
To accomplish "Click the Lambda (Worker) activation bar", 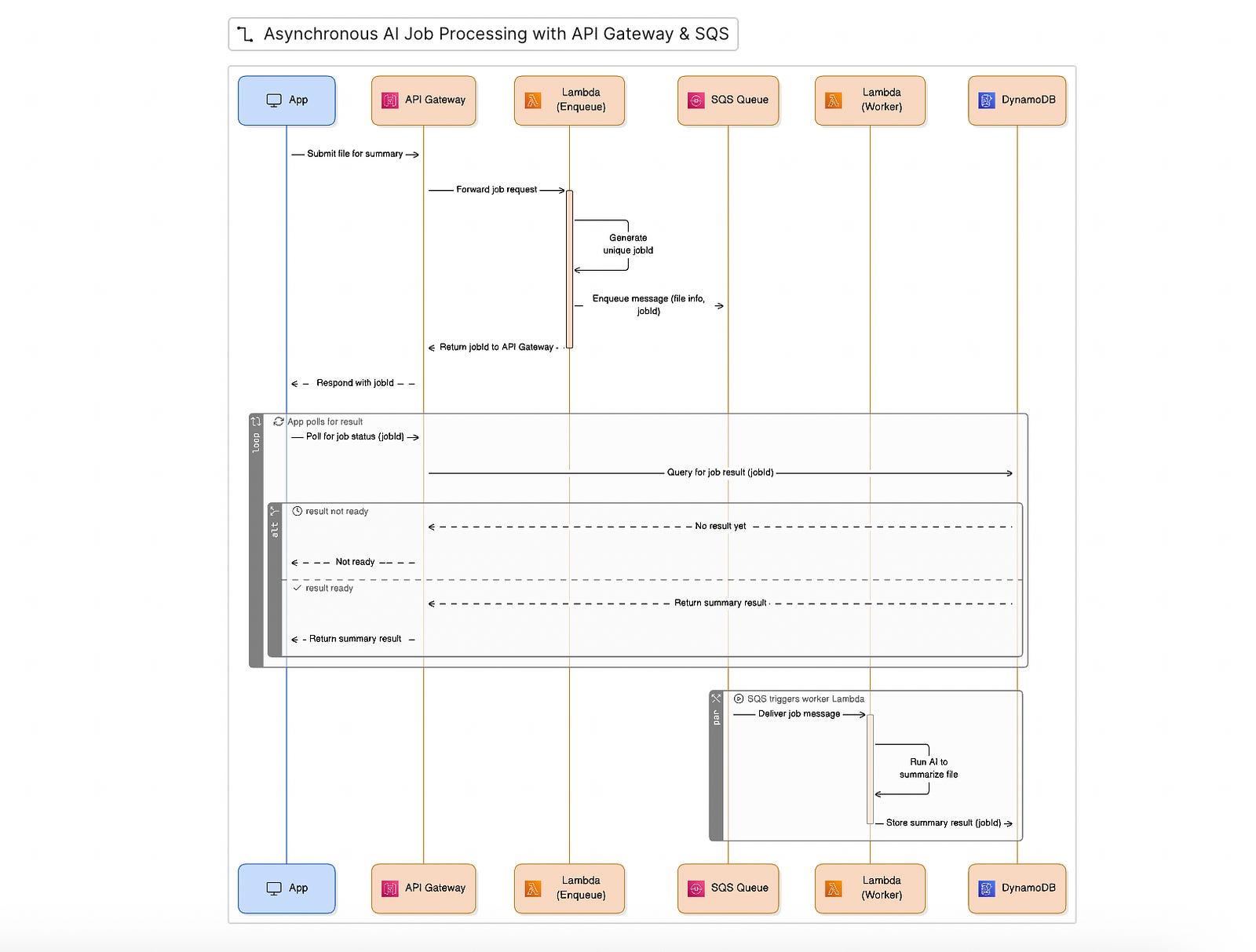I will (x=870, y=769).
